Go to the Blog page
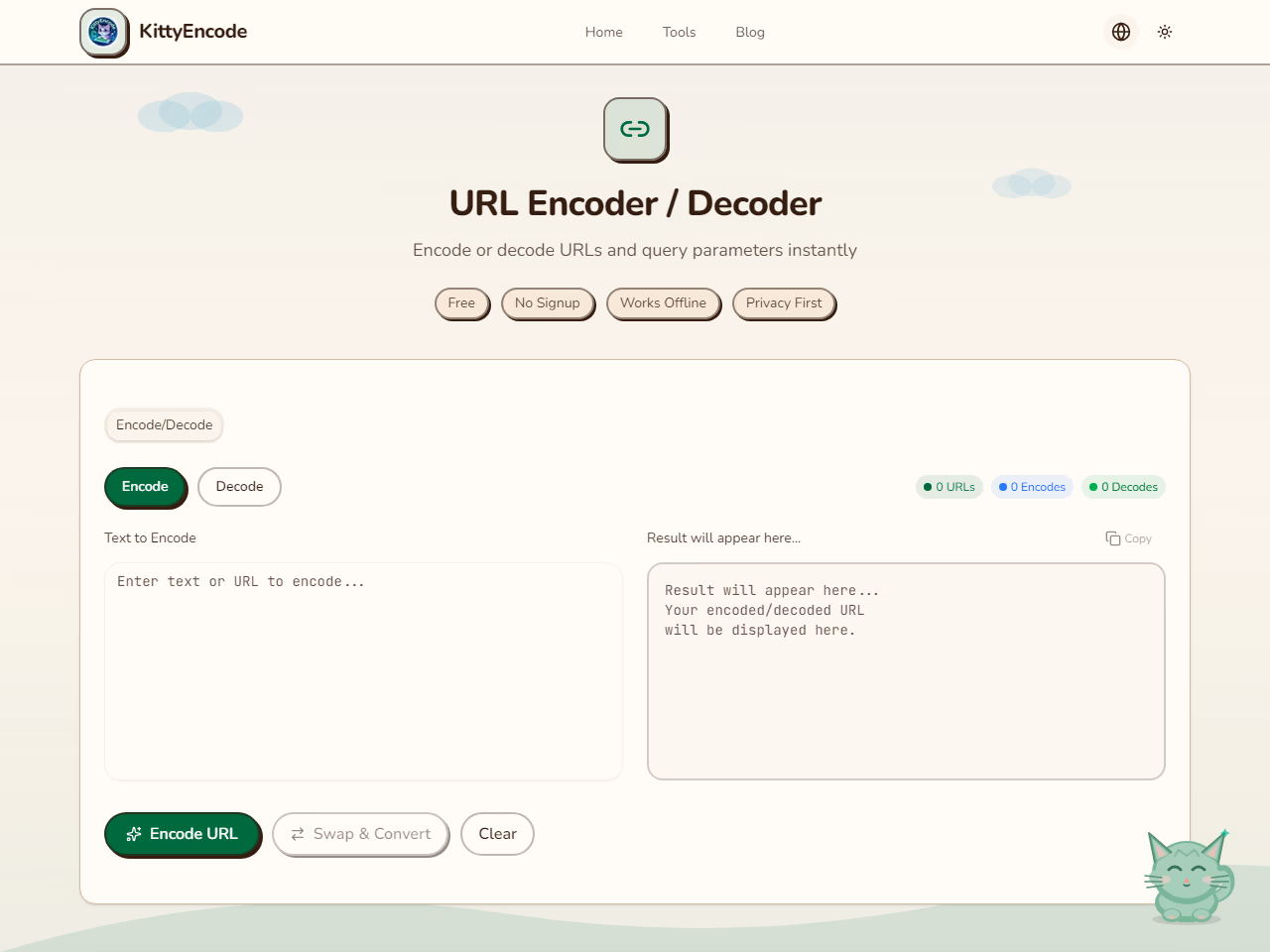 (x=750, y=32)
